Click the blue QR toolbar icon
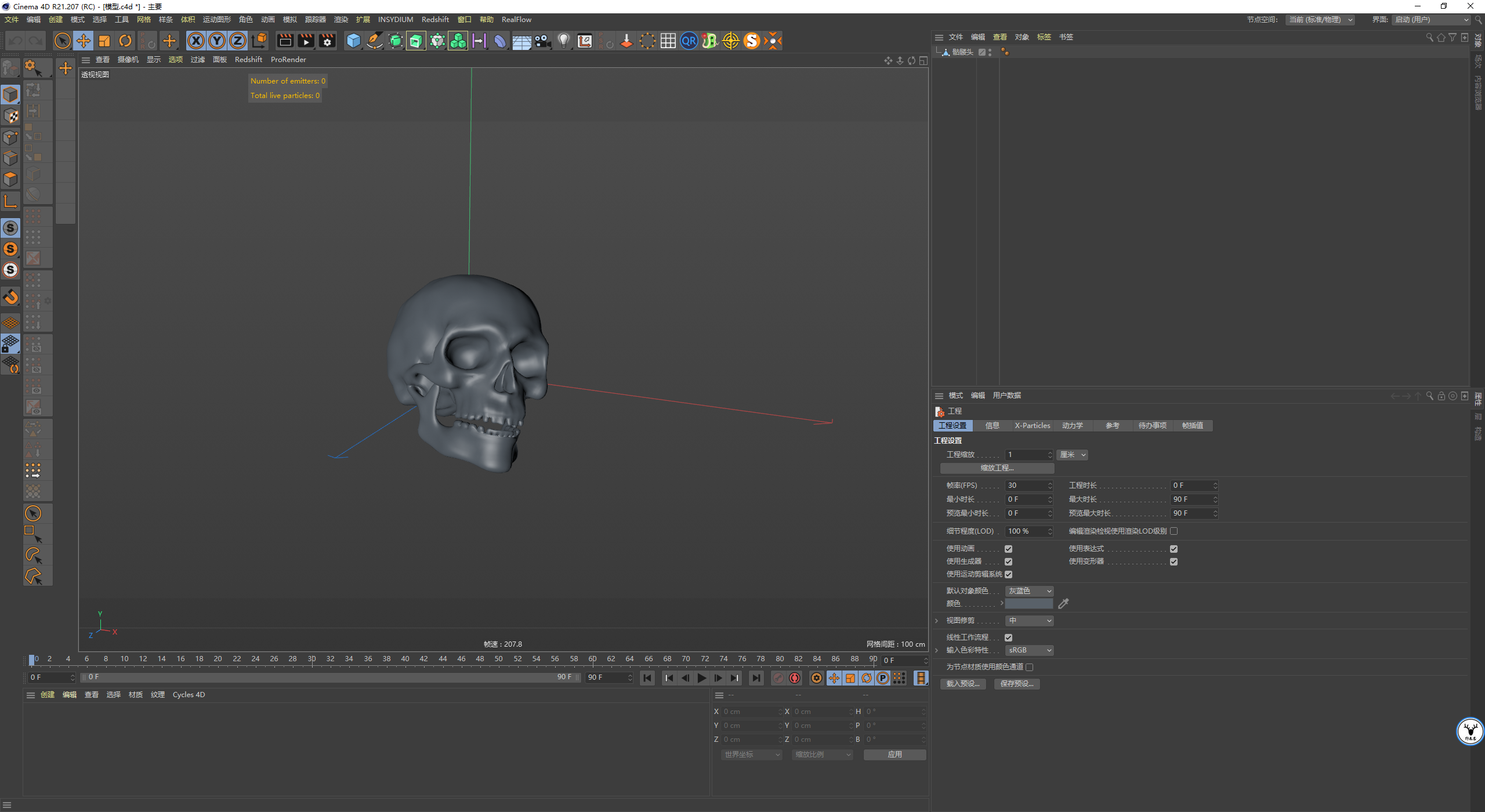 [689, 41]
